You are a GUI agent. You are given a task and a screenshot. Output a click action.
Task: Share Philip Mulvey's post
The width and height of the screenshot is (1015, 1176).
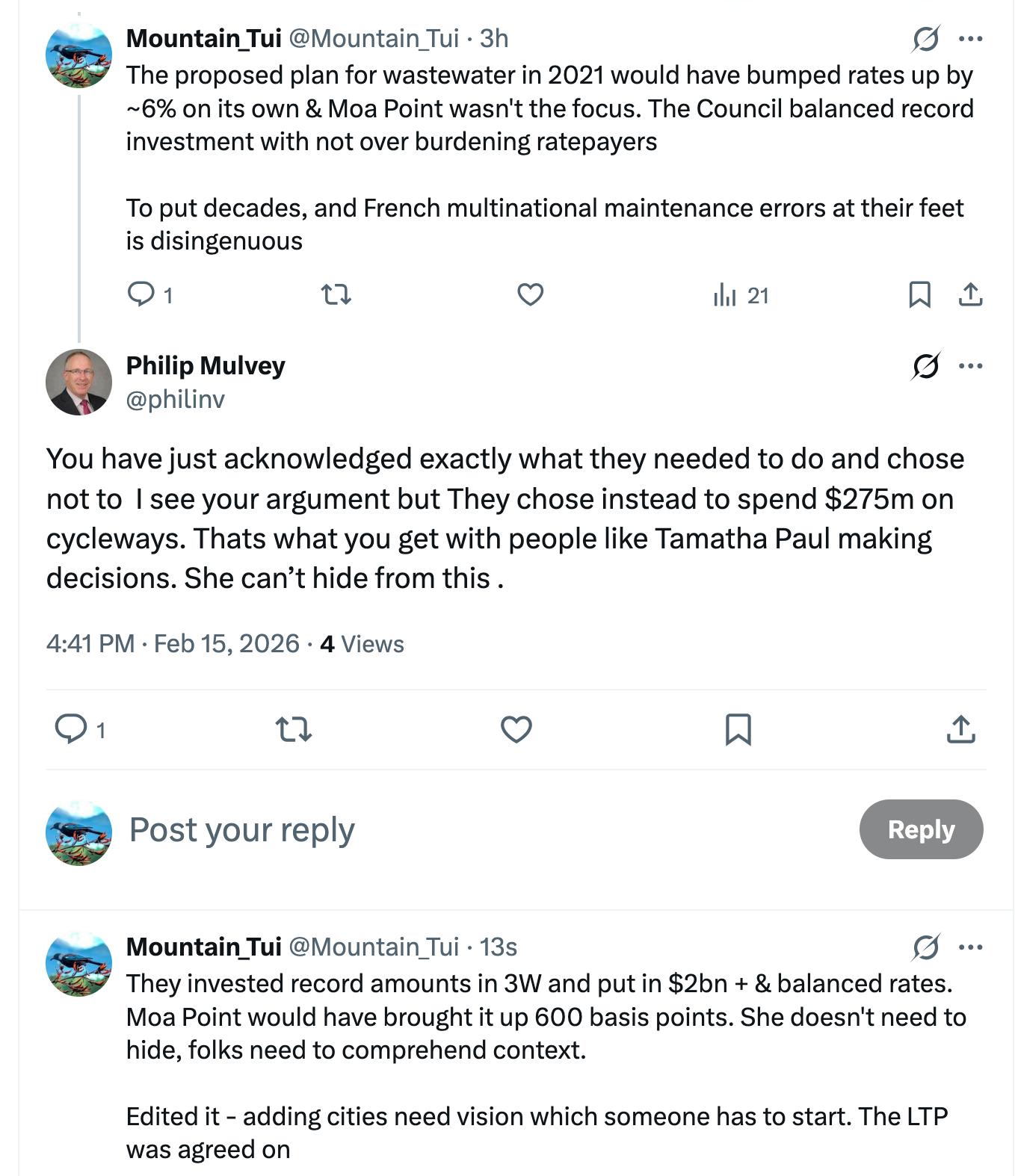pyautogui.click(x=960, y=728)
